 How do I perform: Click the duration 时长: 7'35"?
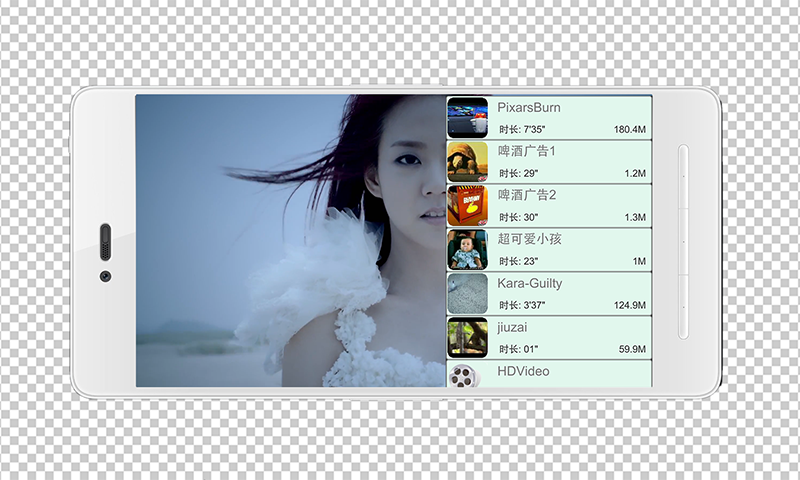click(x=521, y=130)
